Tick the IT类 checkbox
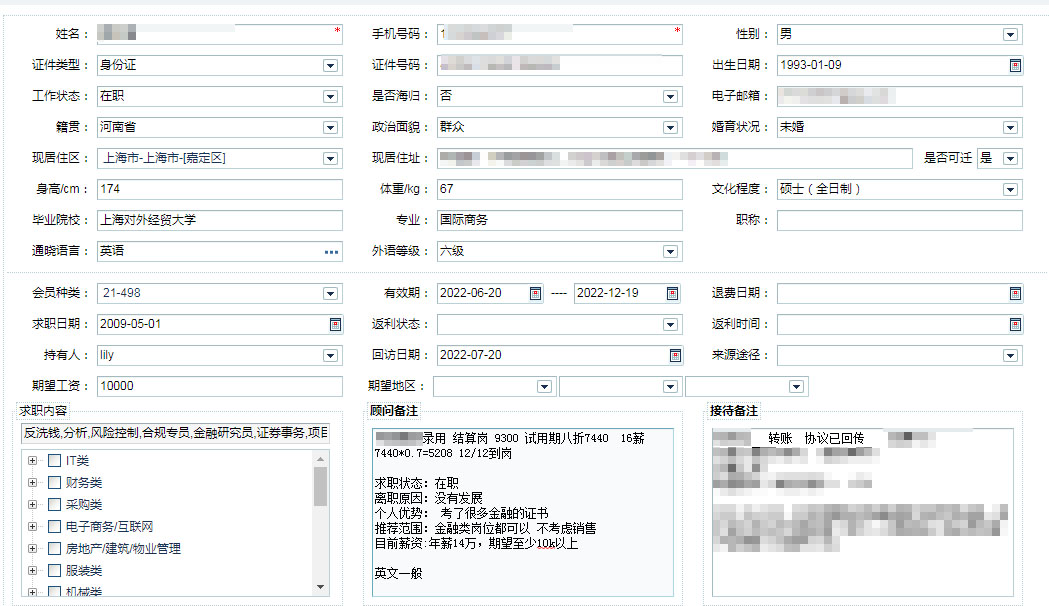 click(x=55, y=461)
